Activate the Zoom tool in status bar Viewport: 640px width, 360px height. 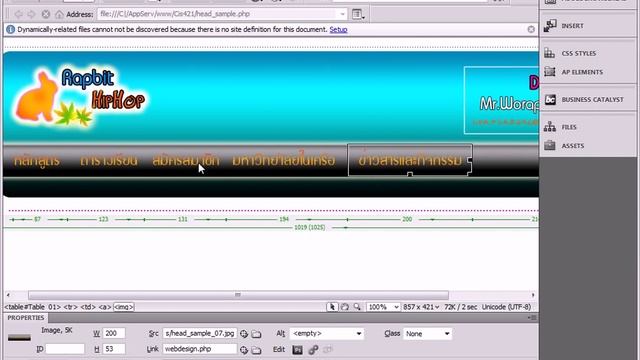[x=358, y=307]
